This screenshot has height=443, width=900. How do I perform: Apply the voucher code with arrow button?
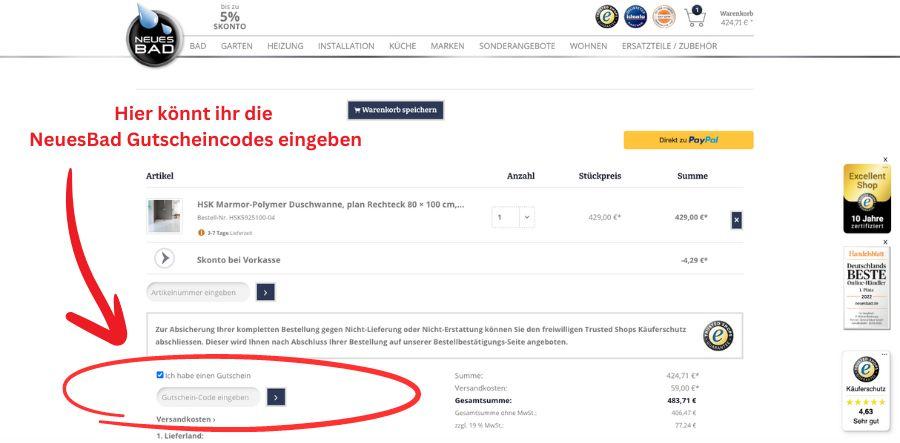pyautogui.click(x=277, y=397)
